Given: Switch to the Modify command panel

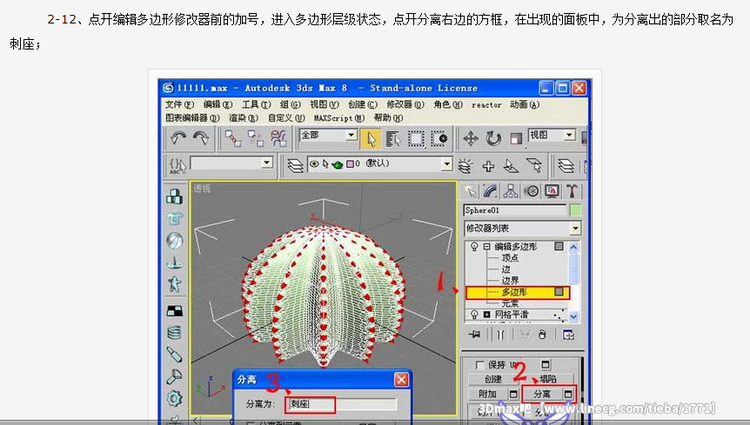Looking at the screenshot, I should (x=491, y=191).
